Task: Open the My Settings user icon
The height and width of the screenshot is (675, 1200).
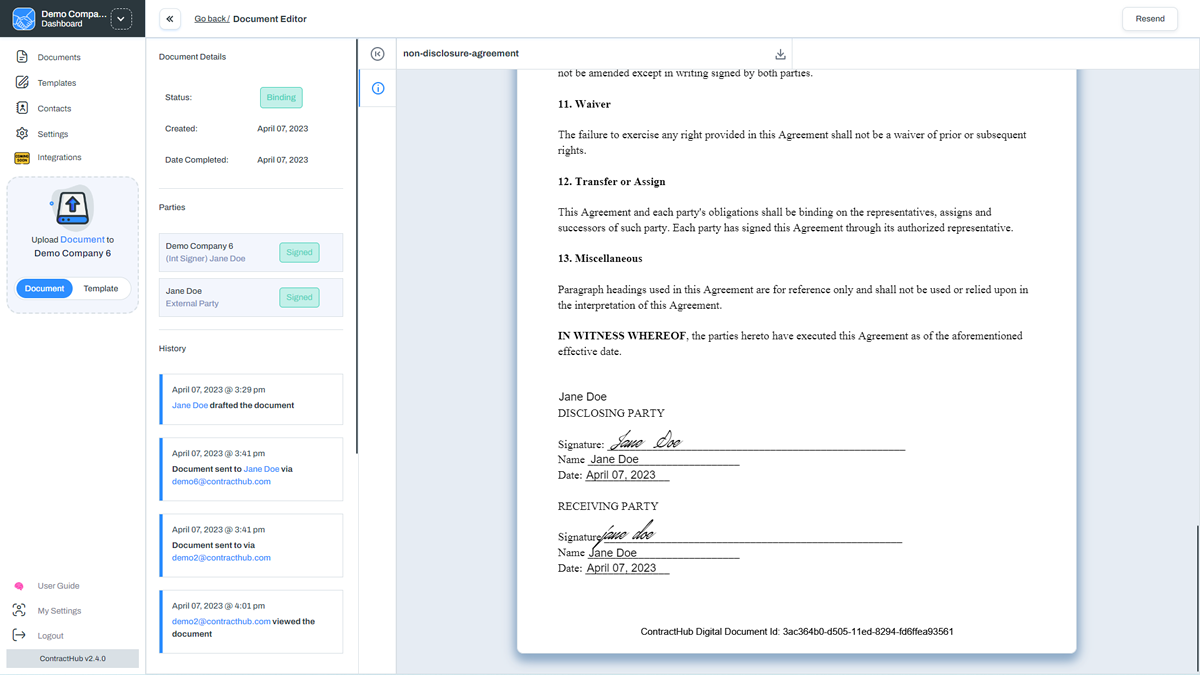Action: (x=19, y=610)
